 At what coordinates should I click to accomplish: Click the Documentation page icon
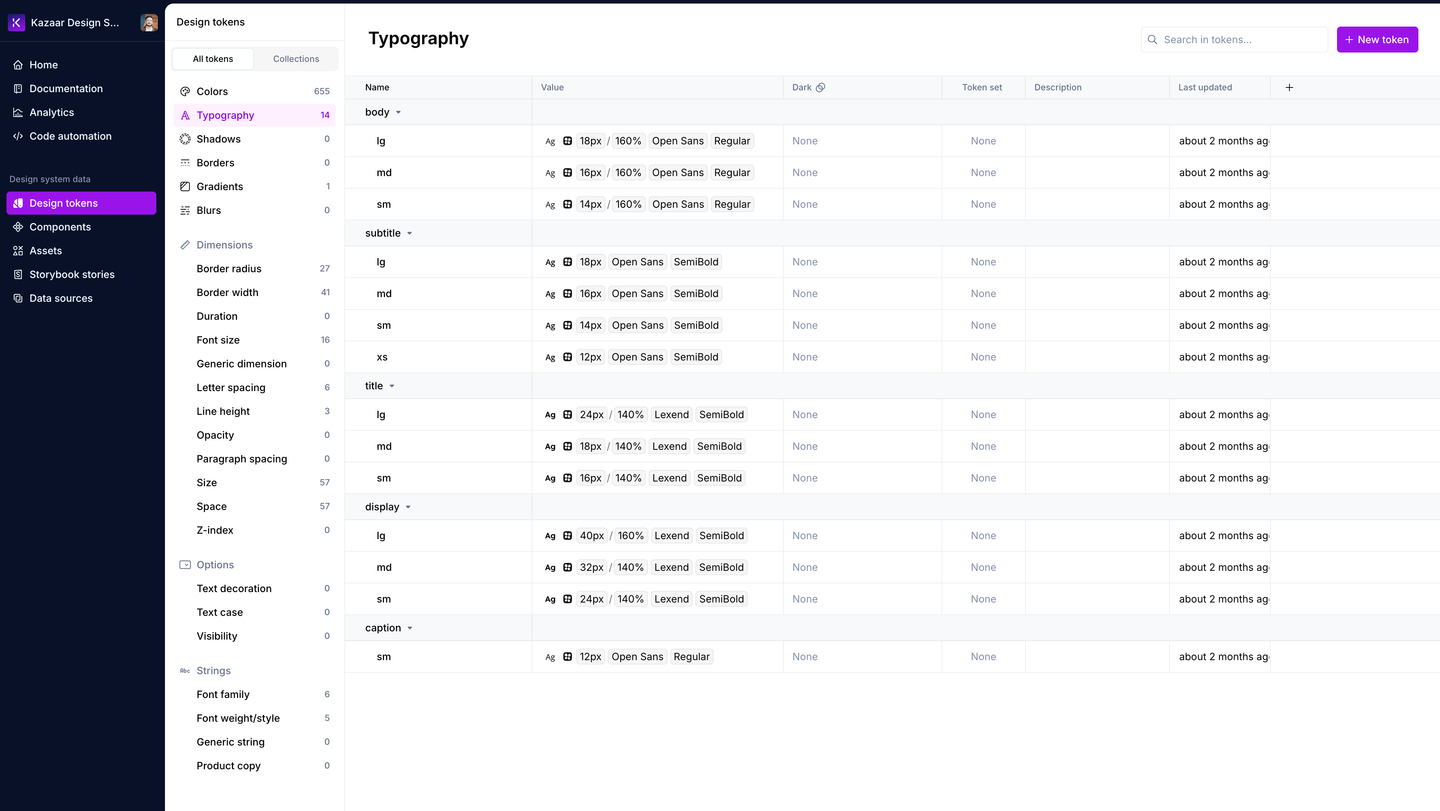click(x=18, y=89)
